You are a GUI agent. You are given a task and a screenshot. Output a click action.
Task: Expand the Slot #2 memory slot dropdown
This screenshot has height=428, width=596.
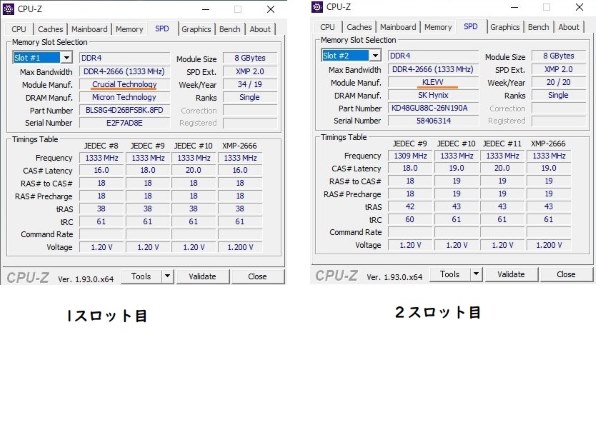click(x=375, y=56)
